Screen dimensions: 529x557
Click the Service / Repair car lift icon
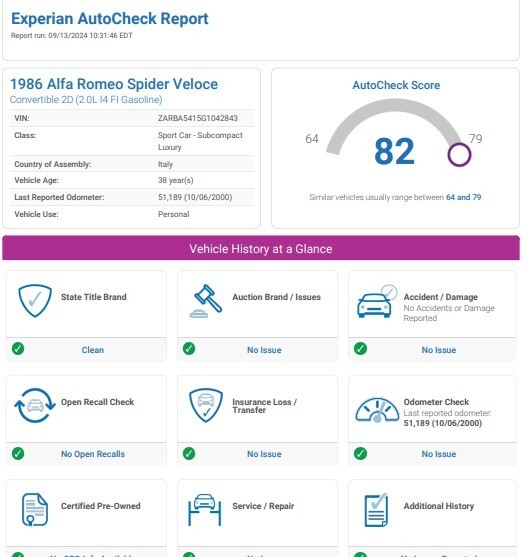(205, 510)
